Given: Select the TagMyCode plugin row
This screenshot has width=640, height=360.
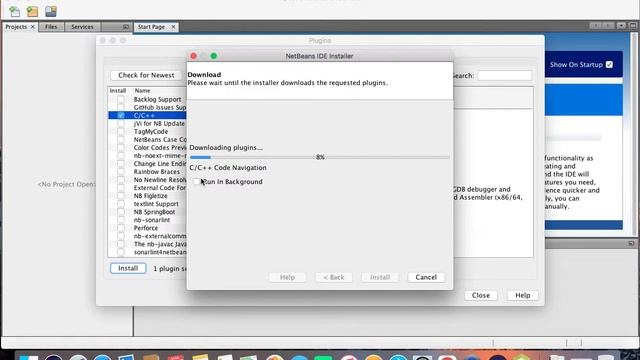Looking at the screenshot, I should pyautogui.click(x=147, y=131).
